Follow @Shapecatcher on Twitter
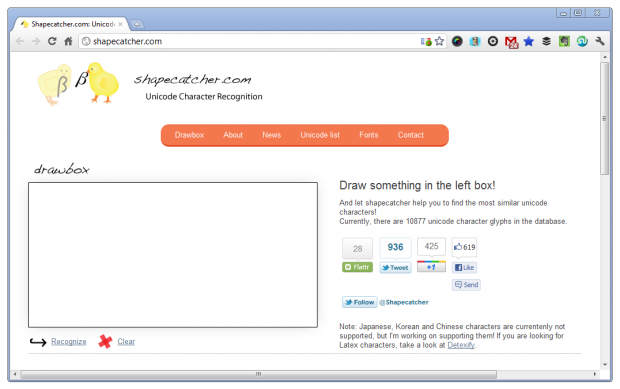This screenshot has width=620, height=389. tap(359, 302)
